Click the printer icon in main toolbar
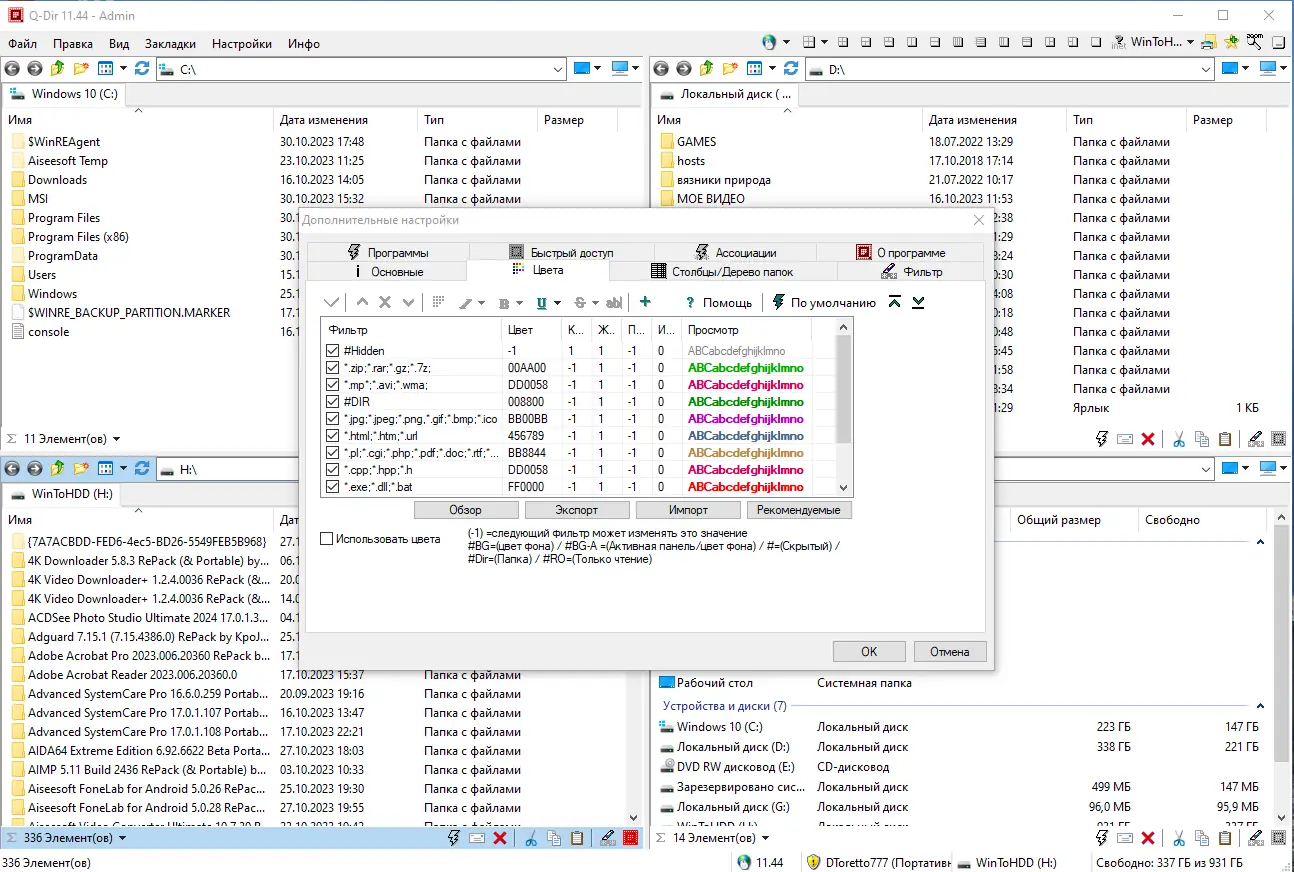Image resolution: width=1294 pixels, height=872 pixels. (1209, 42)
